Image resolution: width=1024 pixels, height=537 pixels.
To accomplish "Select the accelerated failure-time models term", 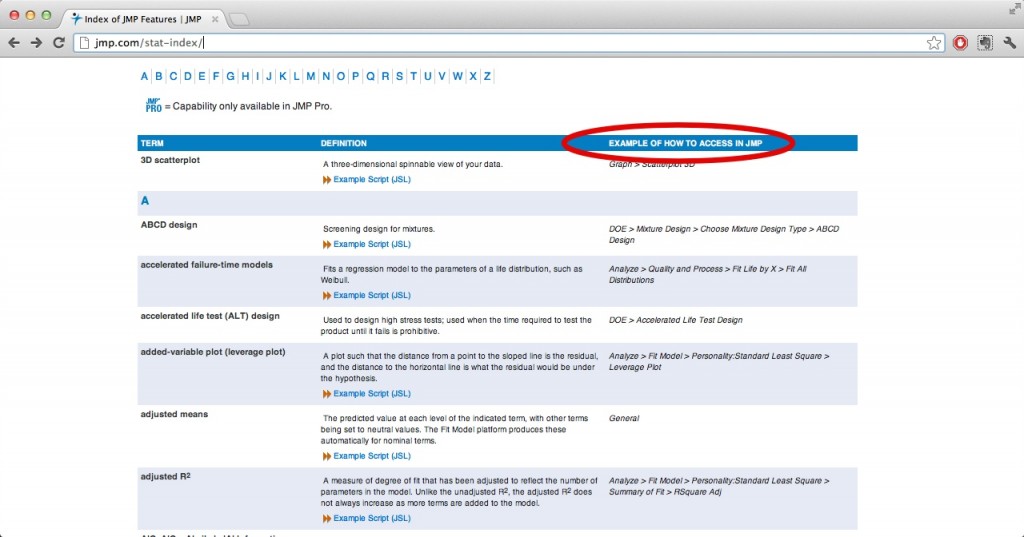I will pos(206,265).
